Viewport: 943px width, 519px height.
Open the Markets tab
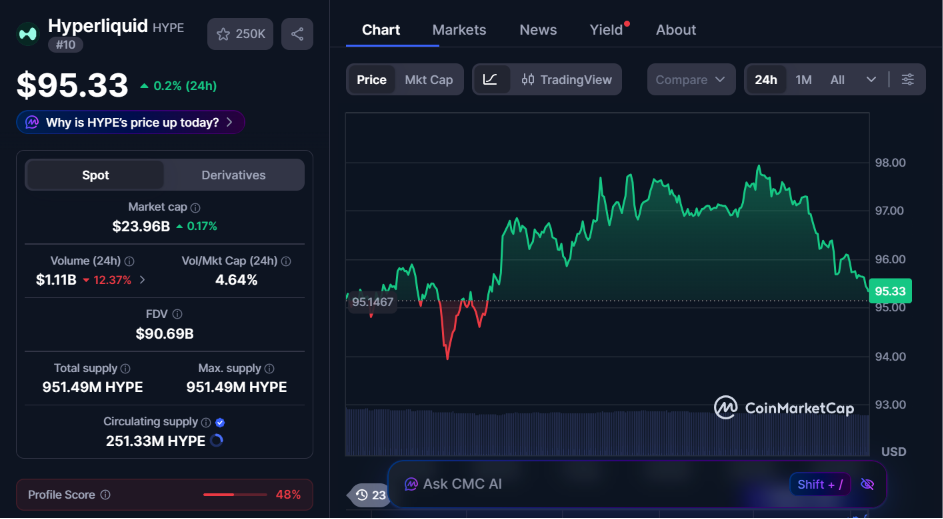(459, 30)
